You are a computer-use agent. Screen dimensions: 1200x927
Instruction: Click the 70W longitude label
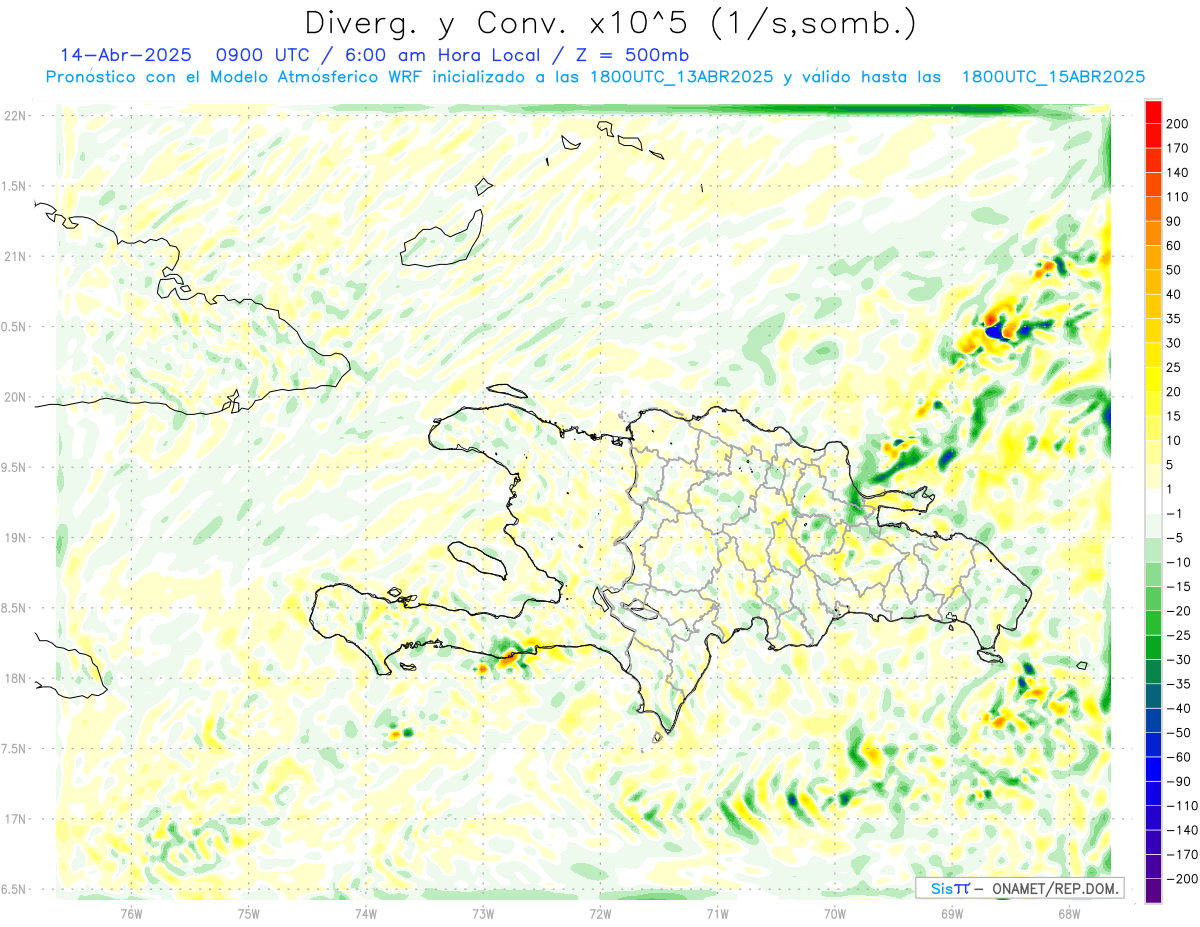pos(835,913)
